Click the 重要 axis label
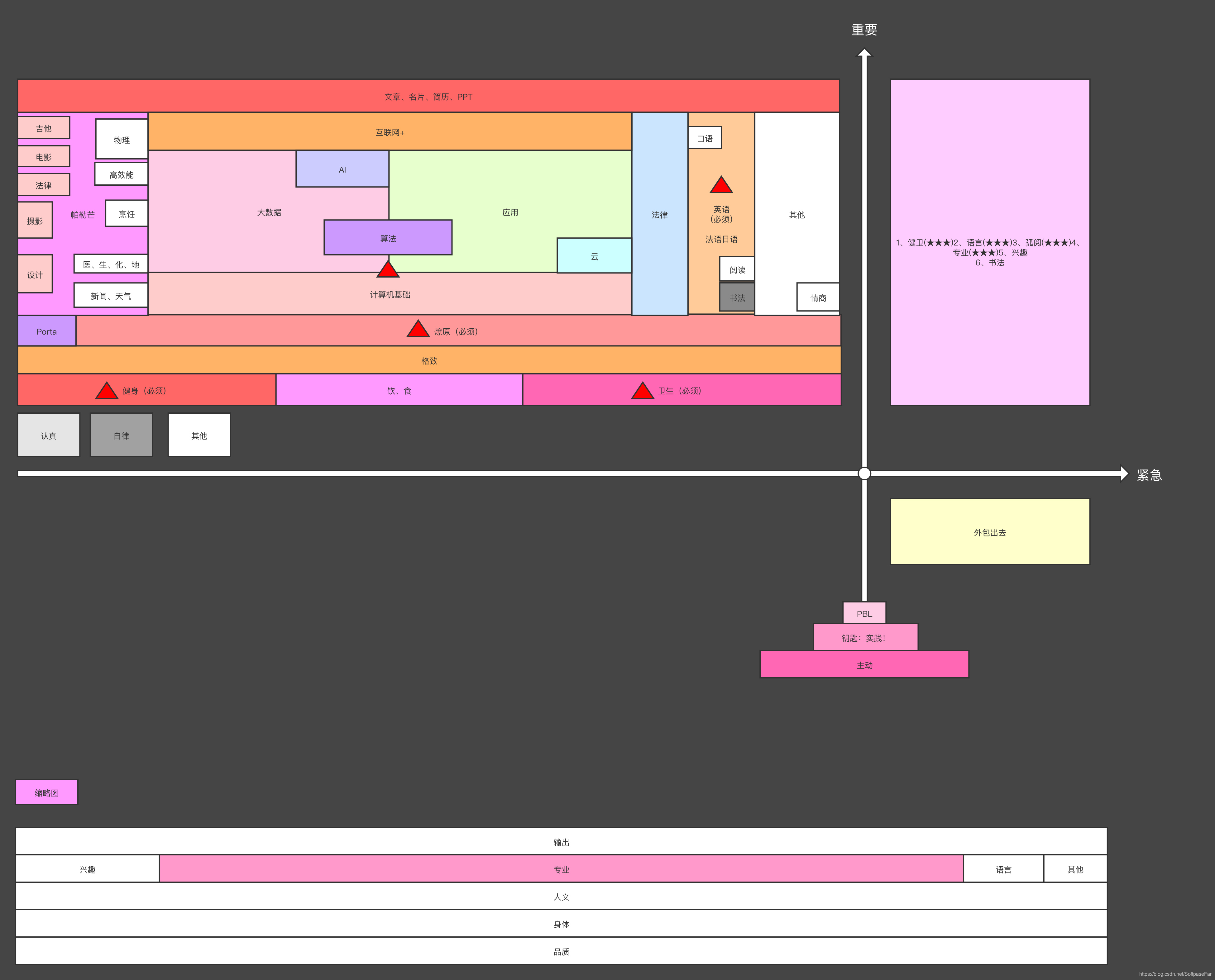The height and width of the screenshot is (980, 1215). [x=864, y=30]
